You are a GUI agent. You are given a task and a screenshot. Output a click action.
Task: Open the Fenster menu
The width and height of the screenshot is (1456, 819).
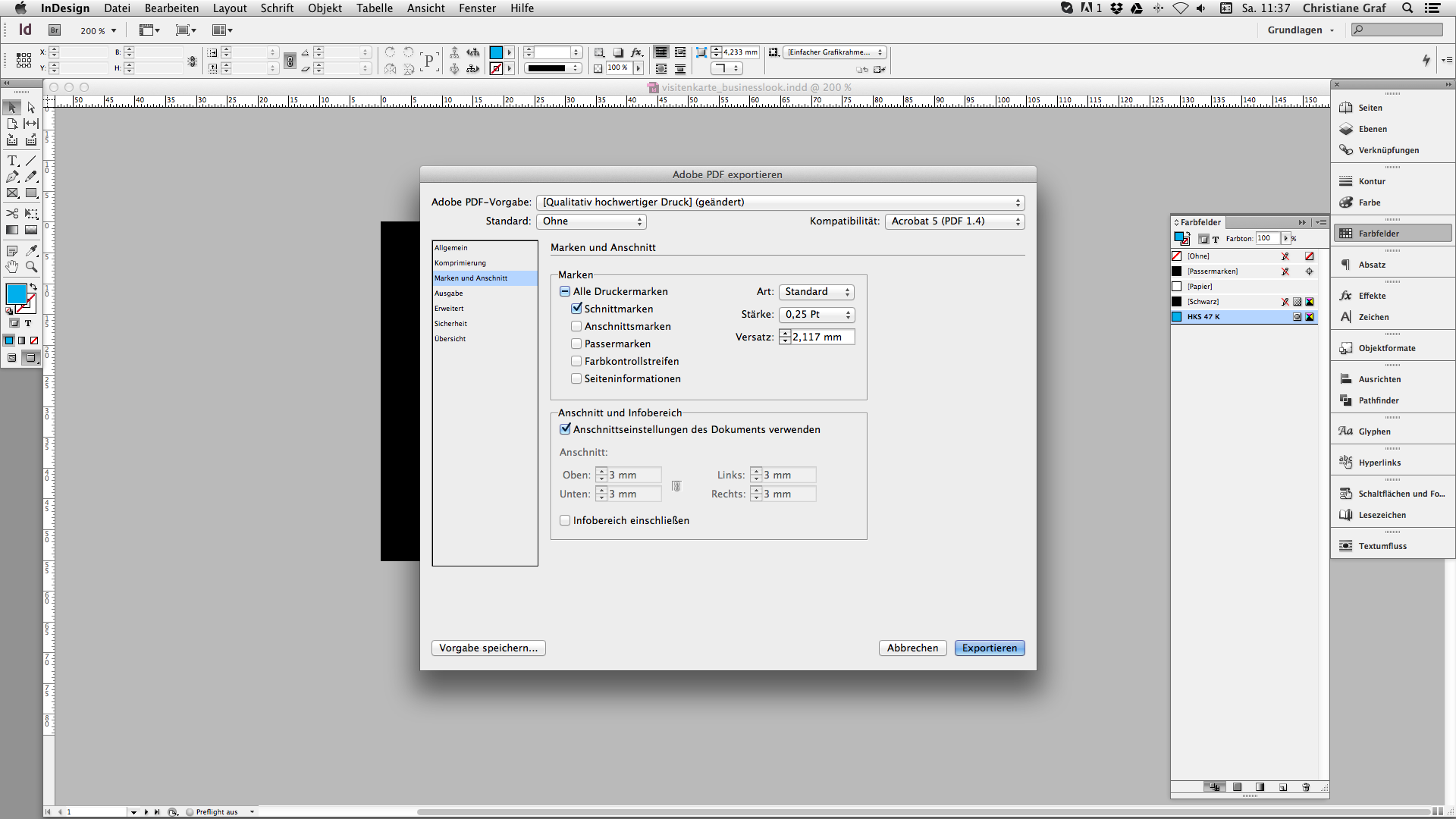(x=477, y=8)
